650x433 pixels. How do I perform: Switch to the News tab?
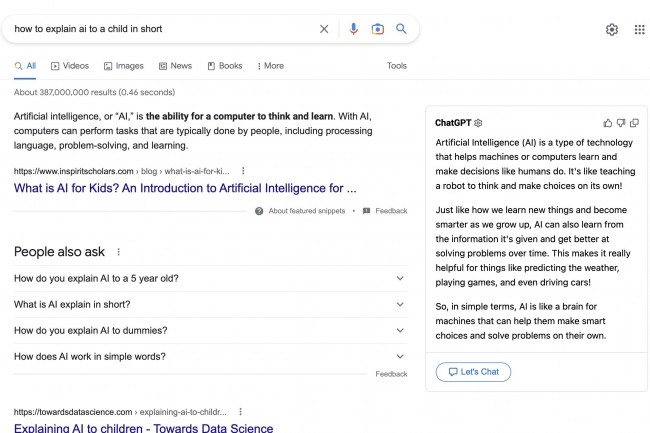pyautogui.click(x=175, y=66)
